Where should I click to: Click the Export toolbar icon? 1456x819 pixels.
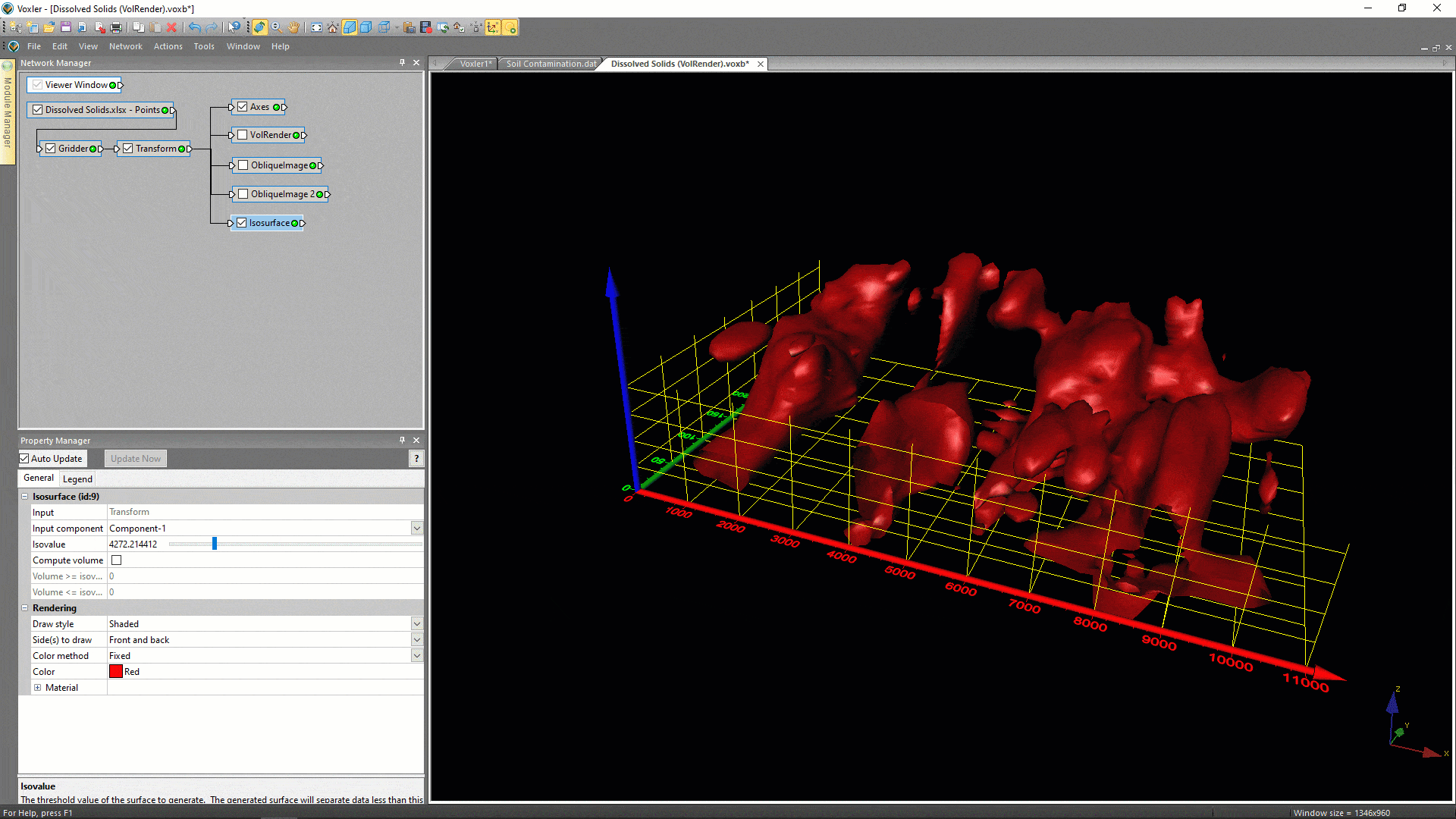point(99,27)
